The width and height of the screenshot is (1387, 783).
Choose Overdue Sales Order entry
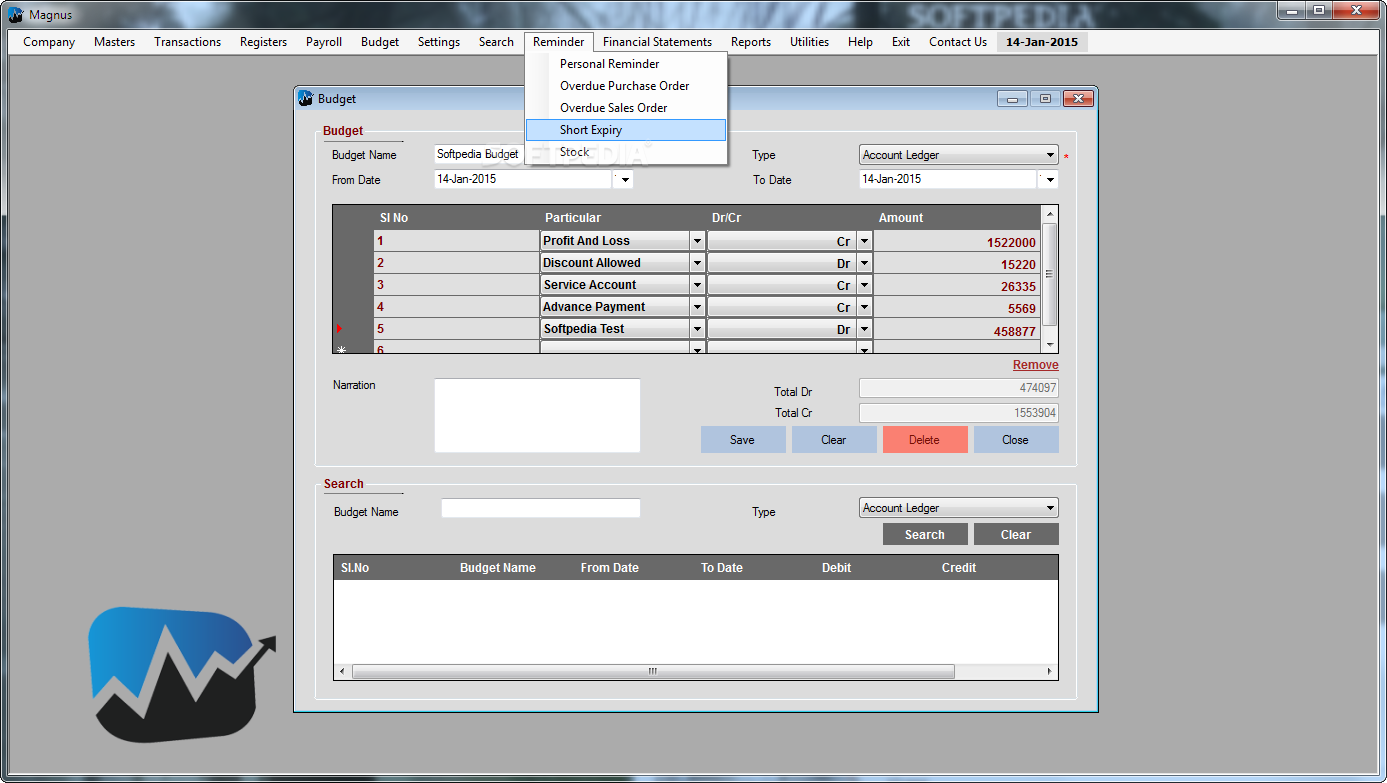pos(626,108)
